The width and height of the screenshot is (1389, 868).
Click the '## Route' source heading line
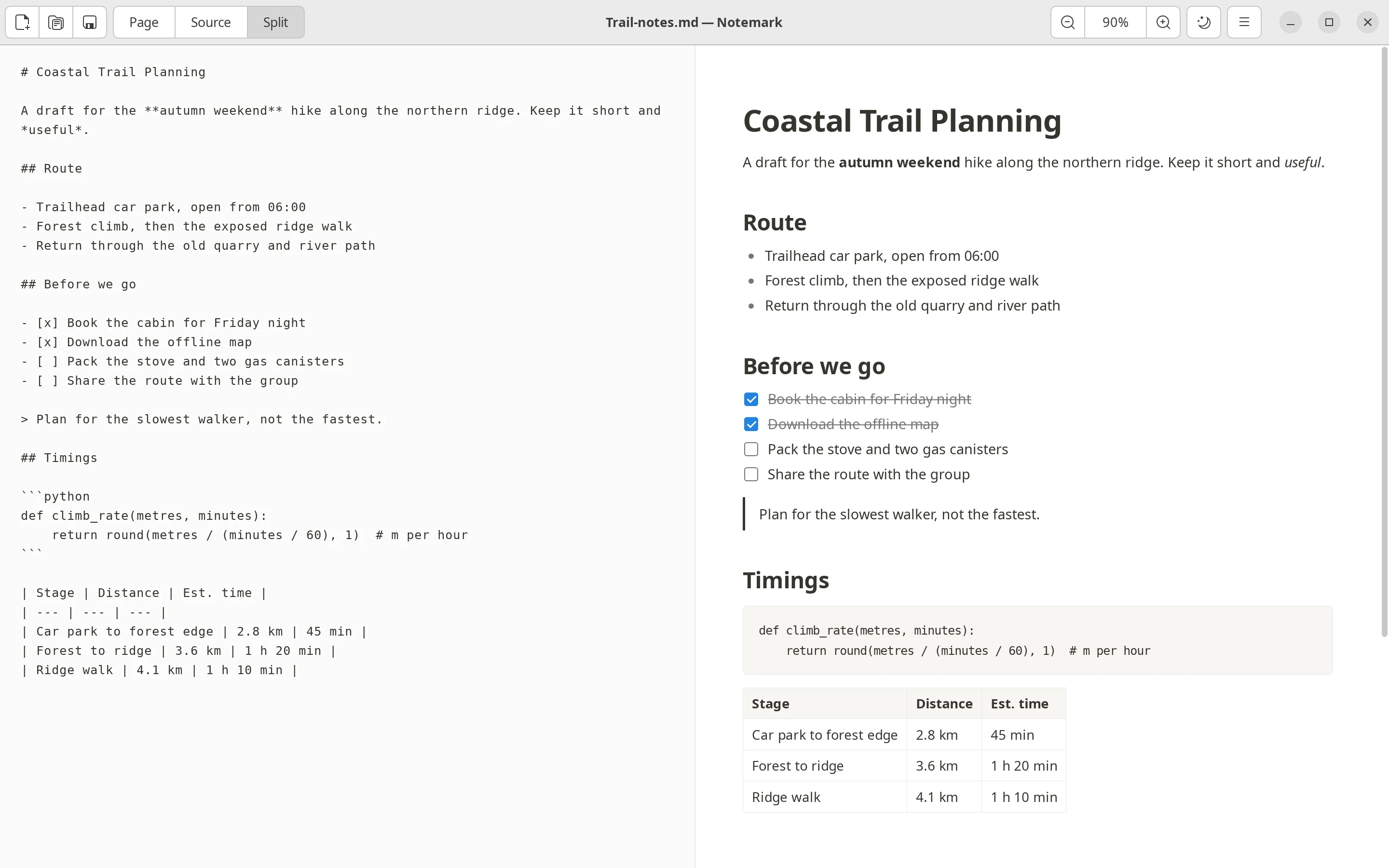click(52, 169)
